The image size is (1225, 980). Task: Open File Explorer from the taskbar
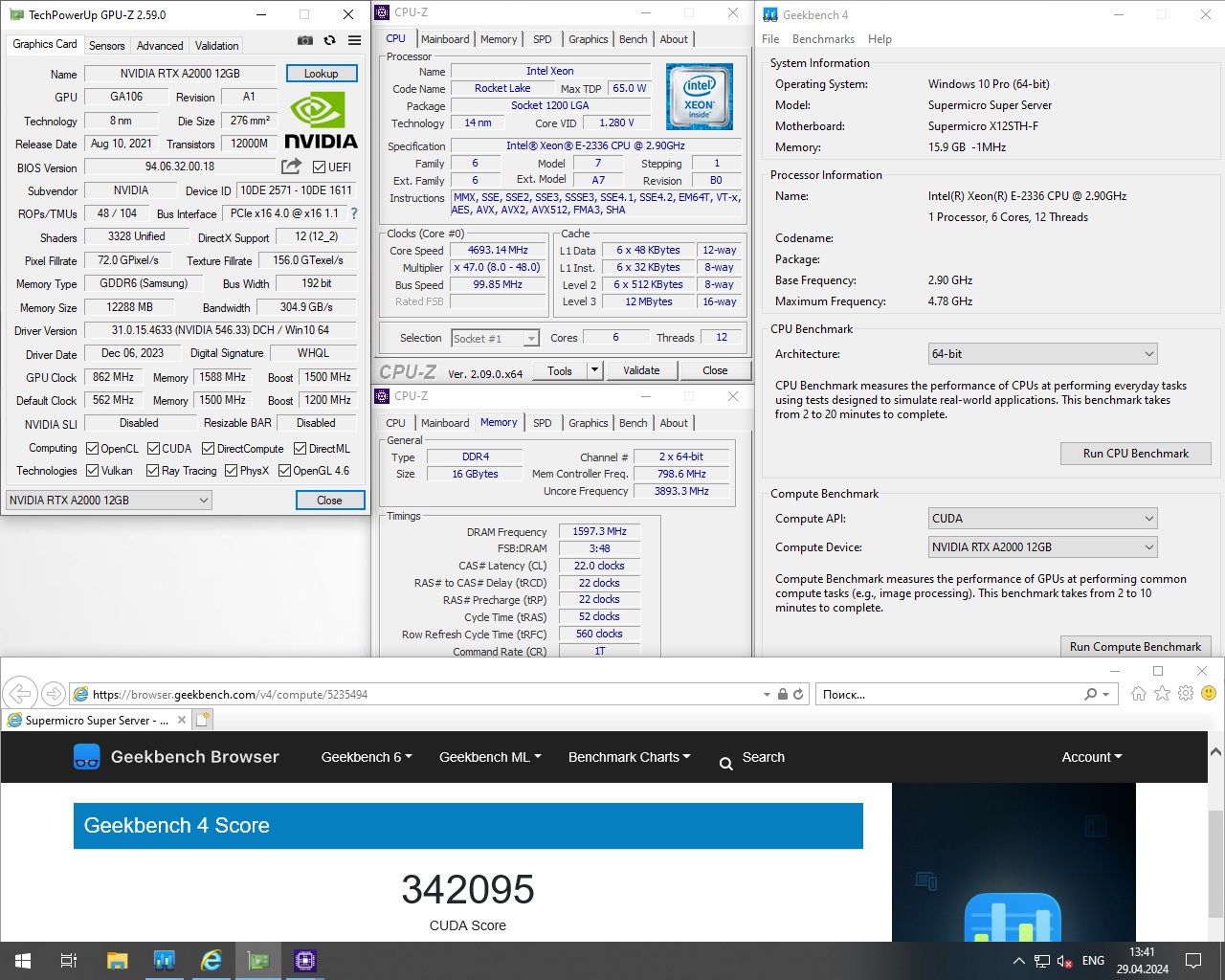pyautogui.click(x=117, y=961)
